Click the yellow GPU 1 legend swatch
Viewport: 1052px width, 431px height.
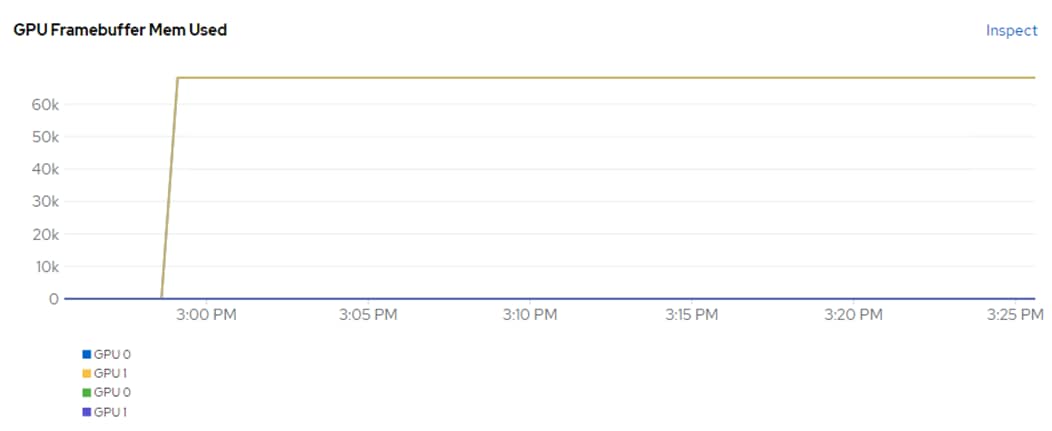coord(86,373)
